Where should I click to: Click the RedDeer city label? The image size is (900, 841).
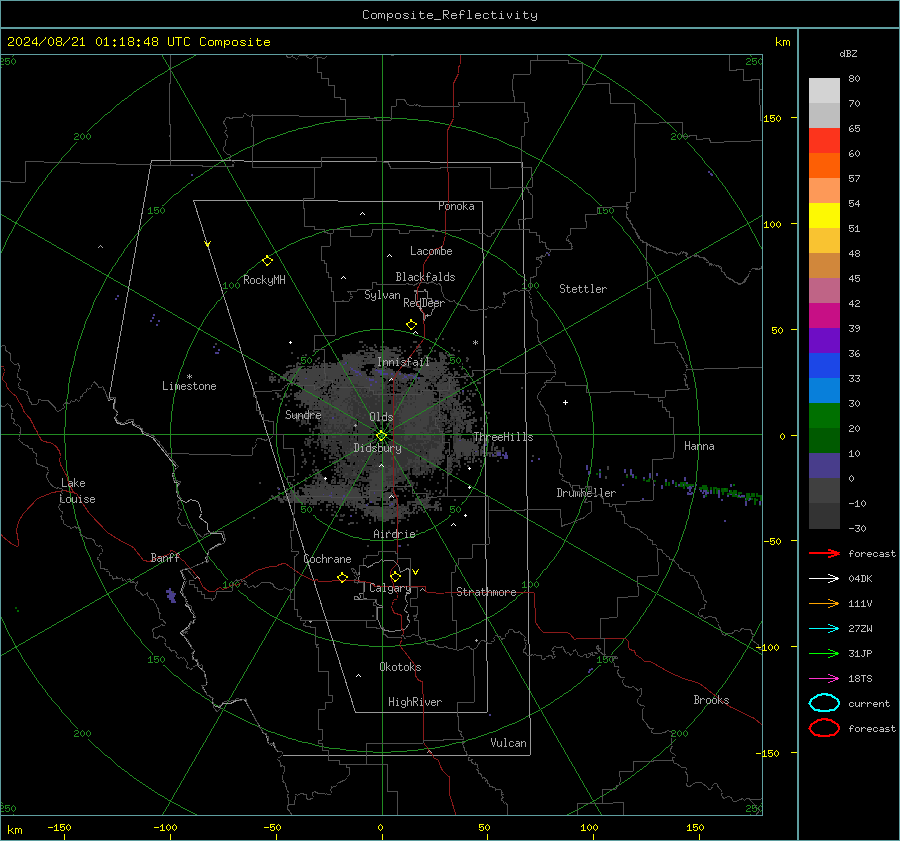pos(424,303)
